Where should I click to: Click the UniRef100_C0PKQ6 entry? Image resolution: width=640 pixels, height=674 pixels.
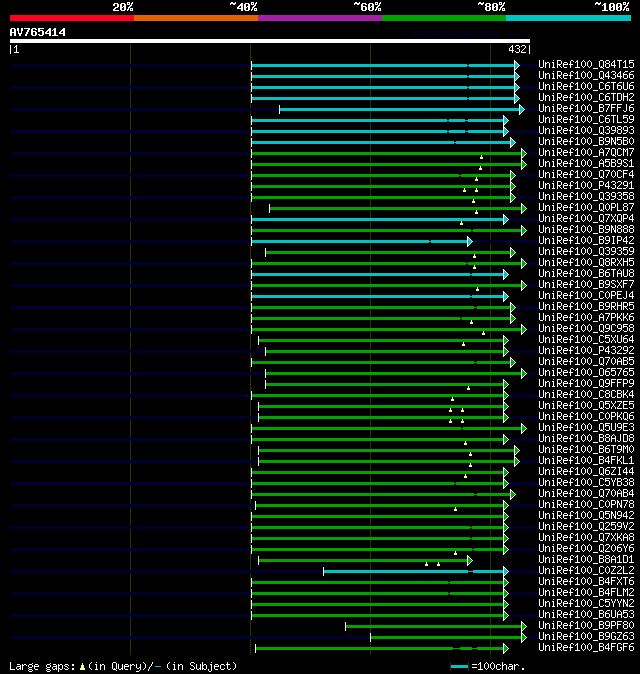586,417
